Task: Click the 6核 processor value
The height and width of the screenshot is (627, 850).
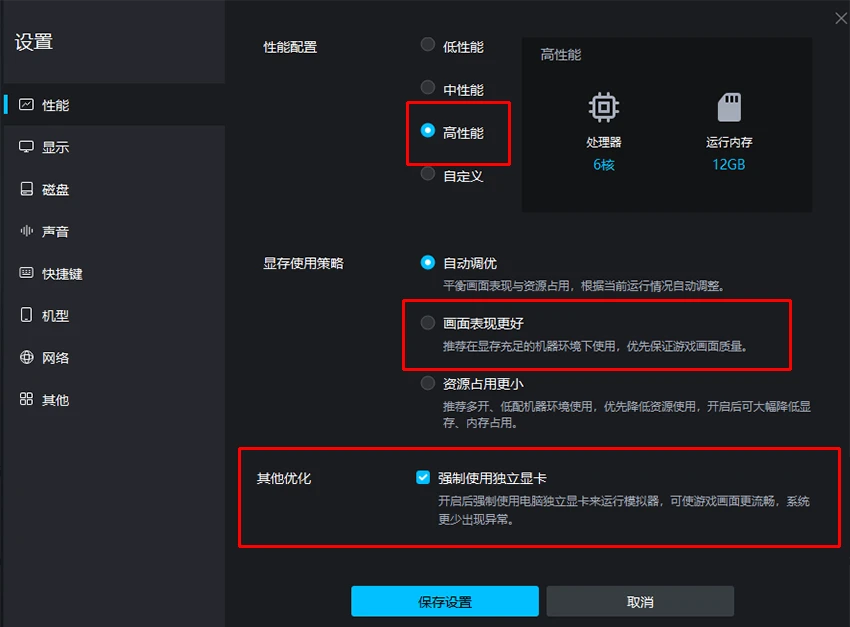Action: pyautogui.click(x=603, y=164)
